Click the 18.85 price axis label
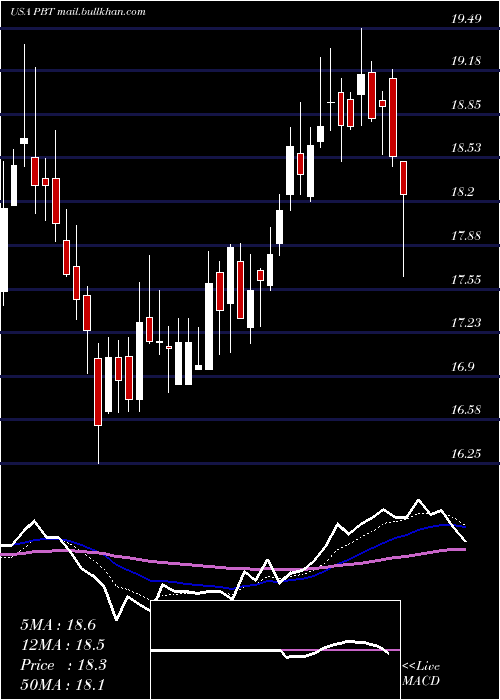 coord(466,105)
